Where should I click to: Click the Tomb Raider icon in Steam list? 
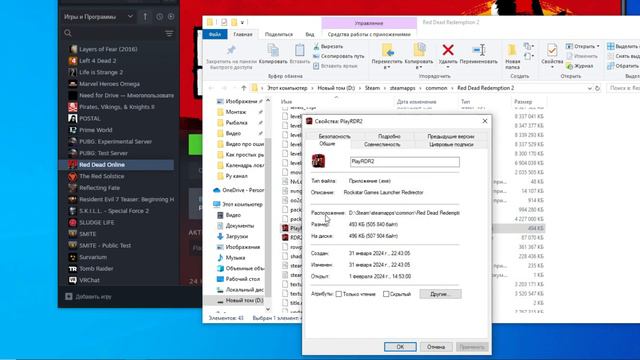(x=73, y=269)
